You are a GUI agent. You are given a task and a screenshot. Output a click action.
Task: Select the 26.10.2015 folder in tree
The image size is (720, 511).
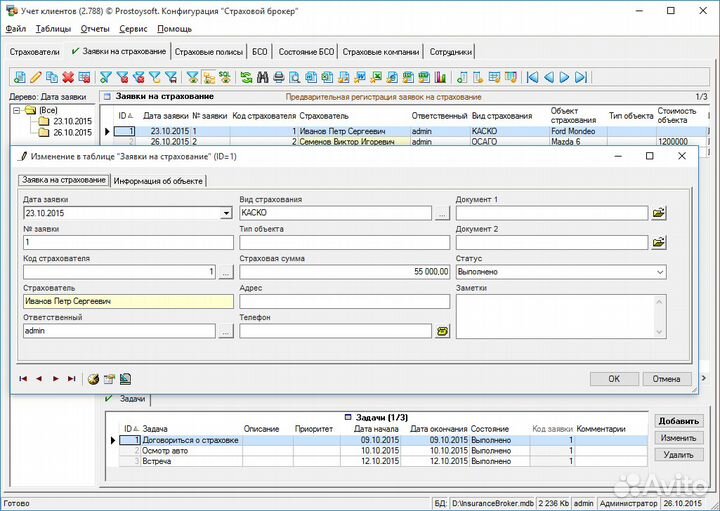(72, 132)
